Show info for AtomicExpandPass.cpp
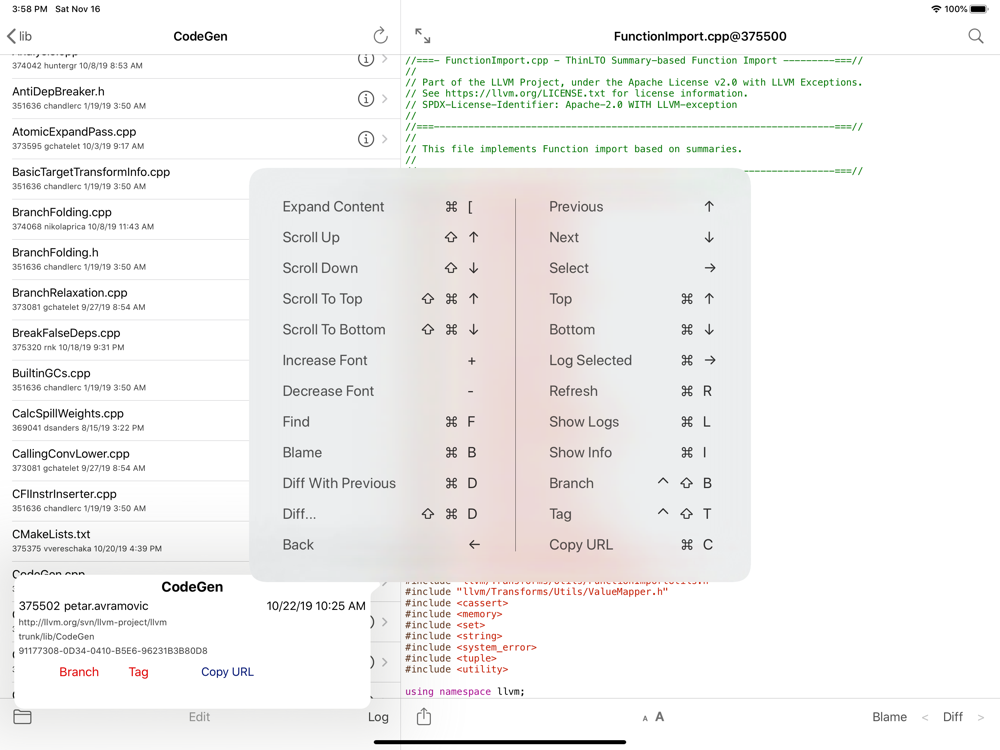 click(x=365, y=138)
